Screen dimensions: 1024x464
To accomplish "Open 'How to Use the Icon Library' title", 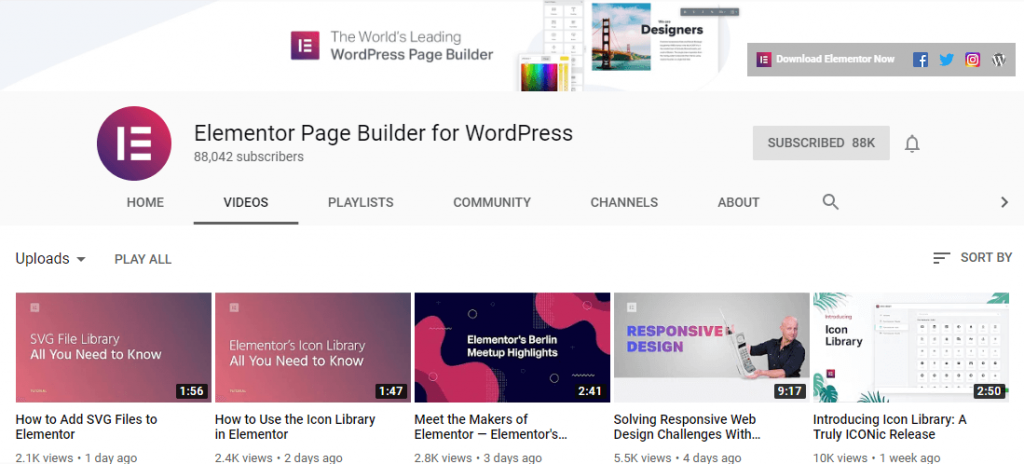I will tap(295, 427).
